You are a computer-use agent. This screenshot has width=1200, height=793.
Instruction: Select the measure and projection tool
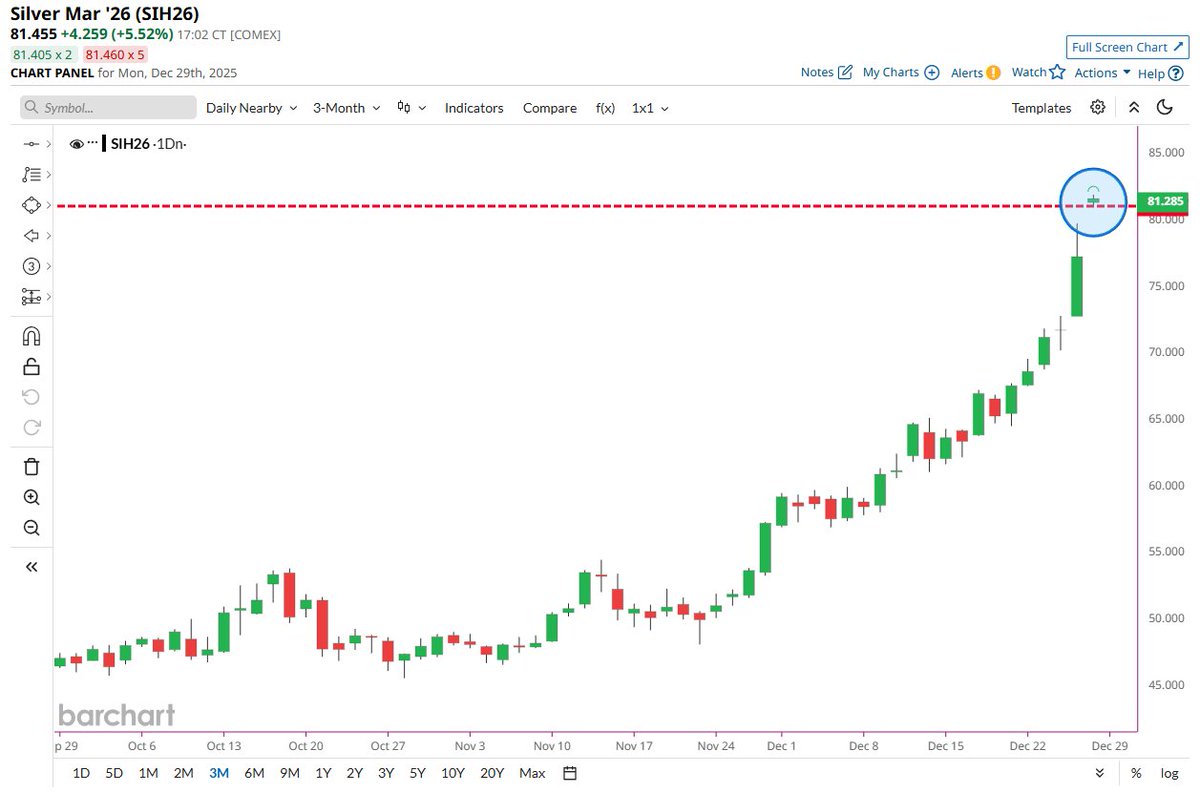[31, 297]
